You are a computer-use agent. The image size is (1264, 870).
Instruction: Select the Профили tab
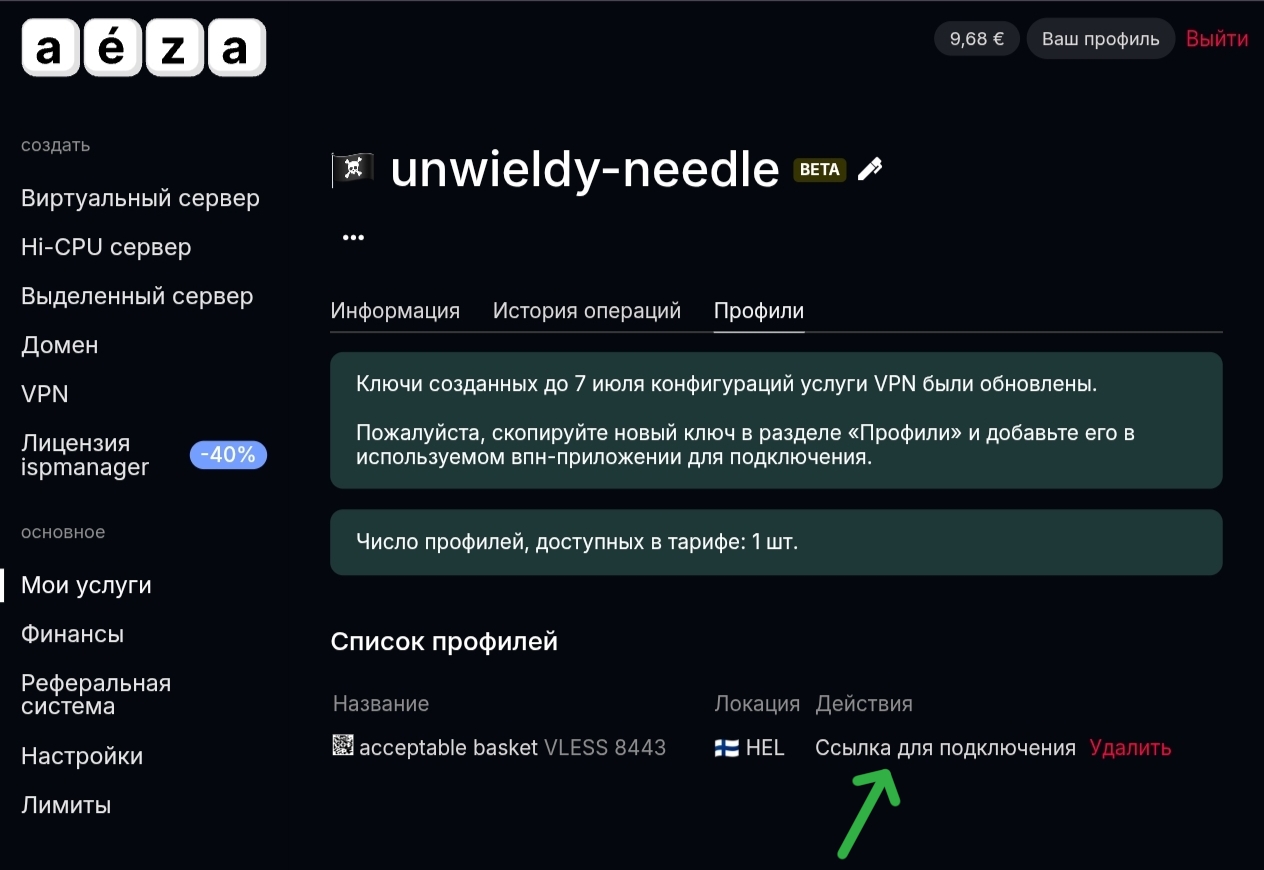(758, 311)
